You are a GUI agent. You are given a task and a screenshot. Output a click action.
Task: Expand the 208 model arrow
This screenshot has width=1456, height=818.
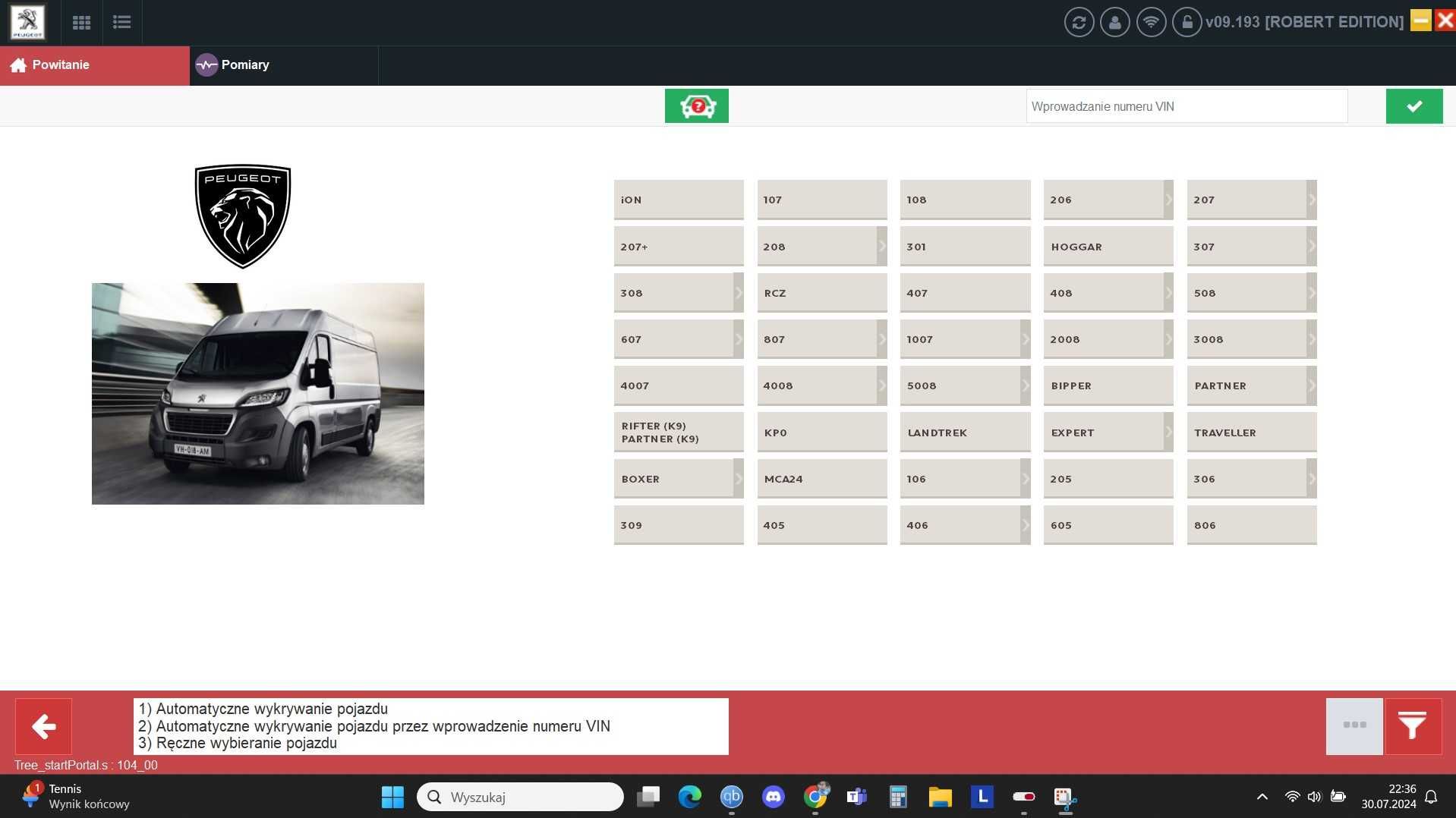(x=881, y=246)
